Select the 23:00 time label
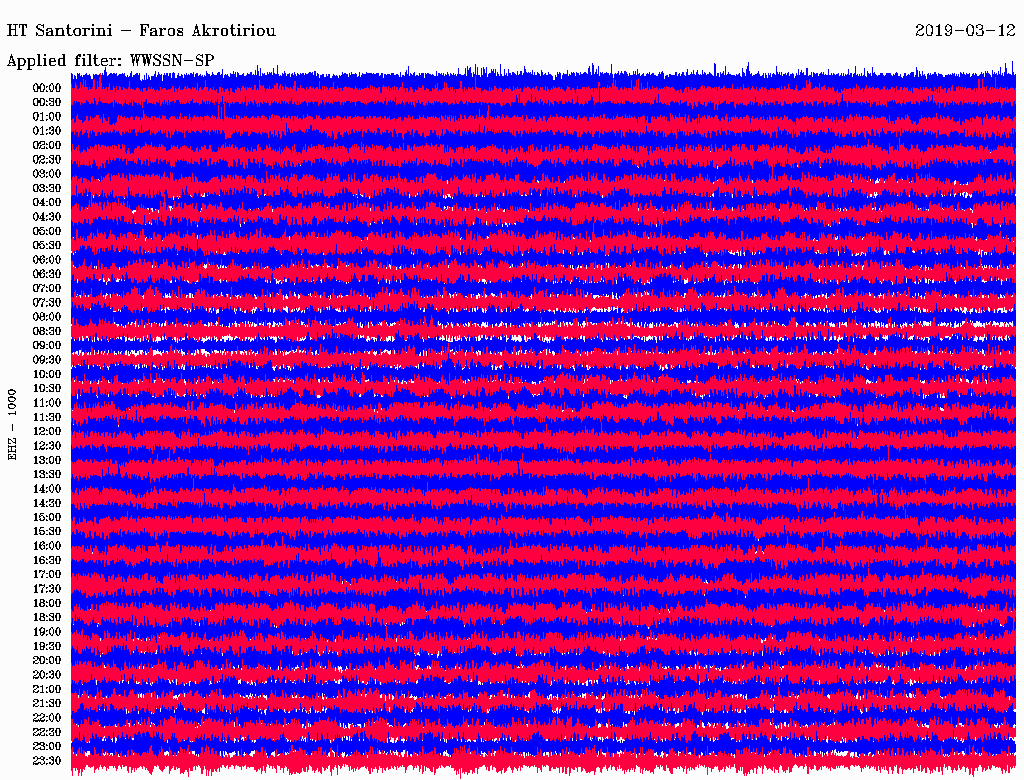 [x=47, y=747]
